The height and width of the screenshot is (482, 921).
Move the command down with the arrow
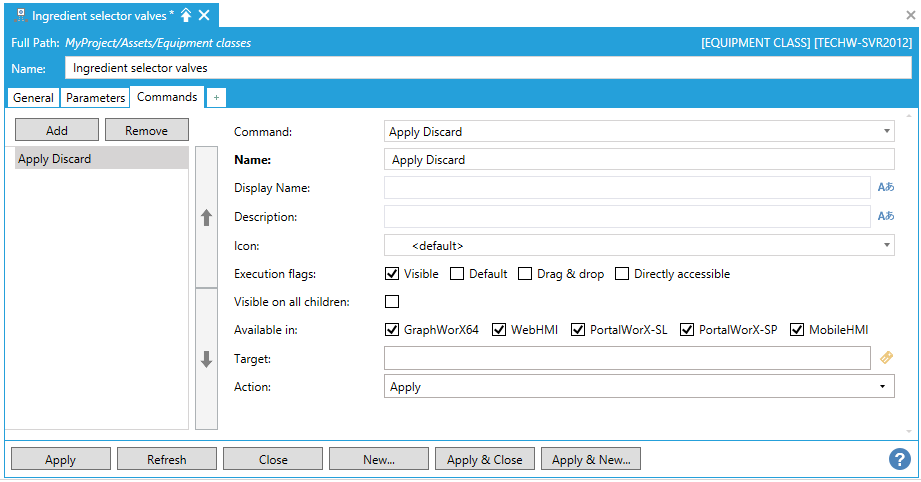pos(207,360)
